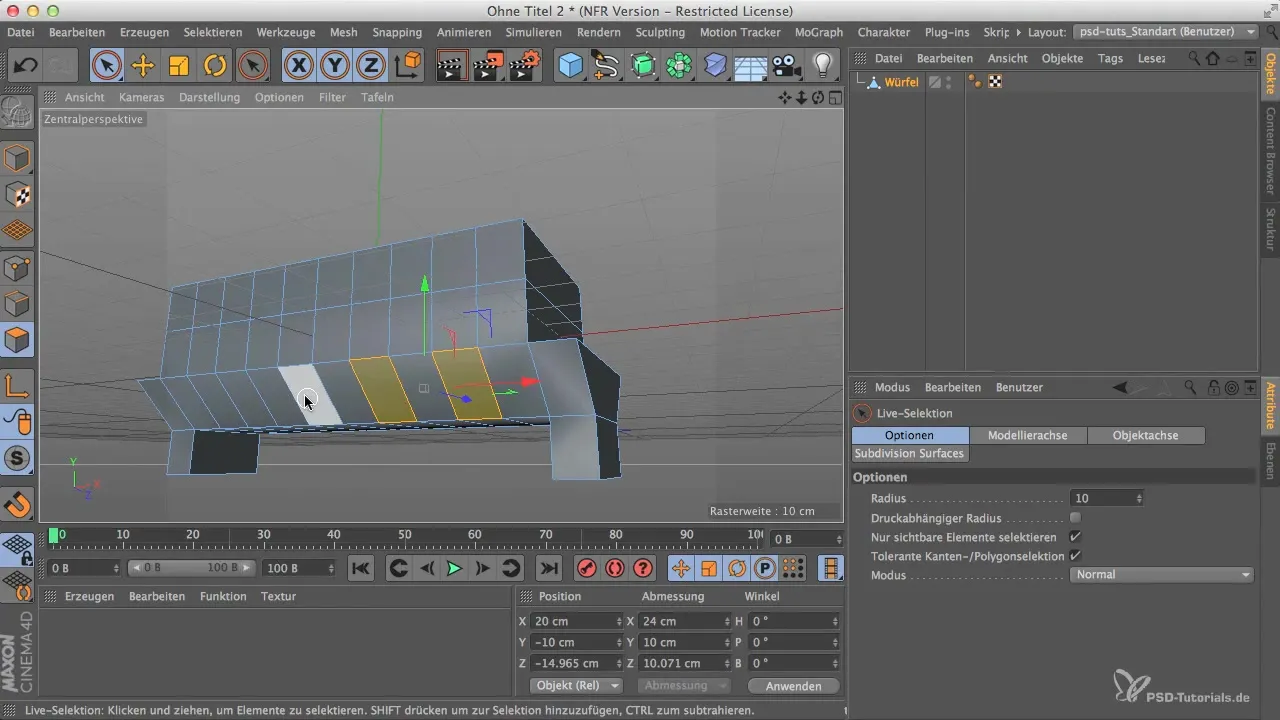Click the Optionen tab button
The height and width of the screenshot is (720, 1280).
coord(909,435)
